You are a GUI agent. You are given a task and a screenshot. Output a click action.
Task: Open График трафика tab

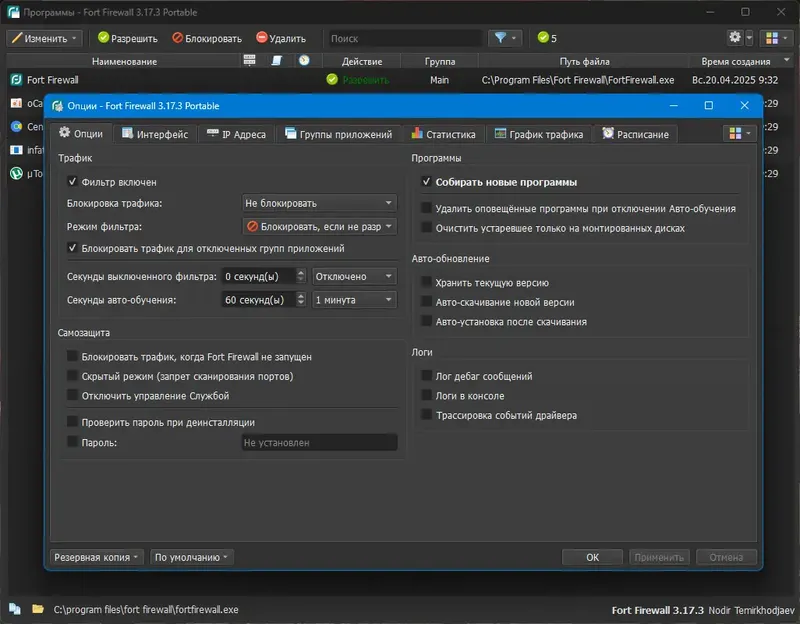click(539, 134)
